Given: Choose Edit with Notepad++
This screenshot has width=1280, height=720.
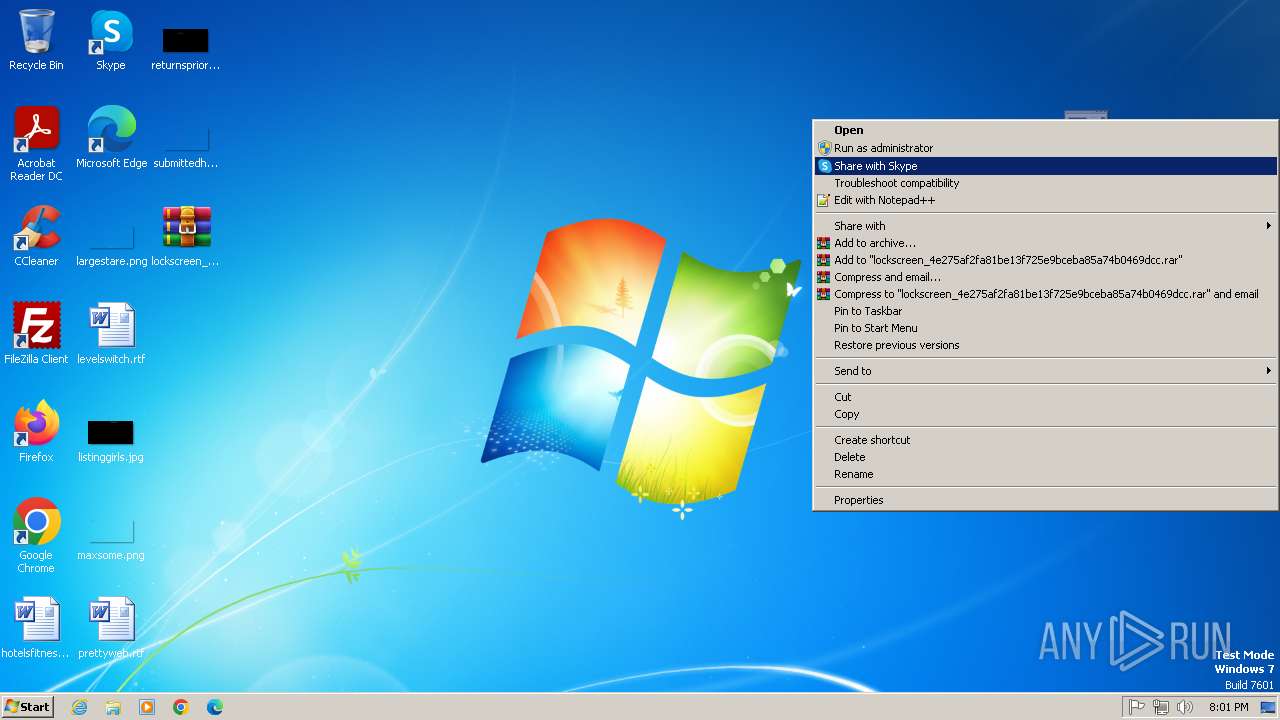Looking at the screenshot, I should pos(1046,200).
